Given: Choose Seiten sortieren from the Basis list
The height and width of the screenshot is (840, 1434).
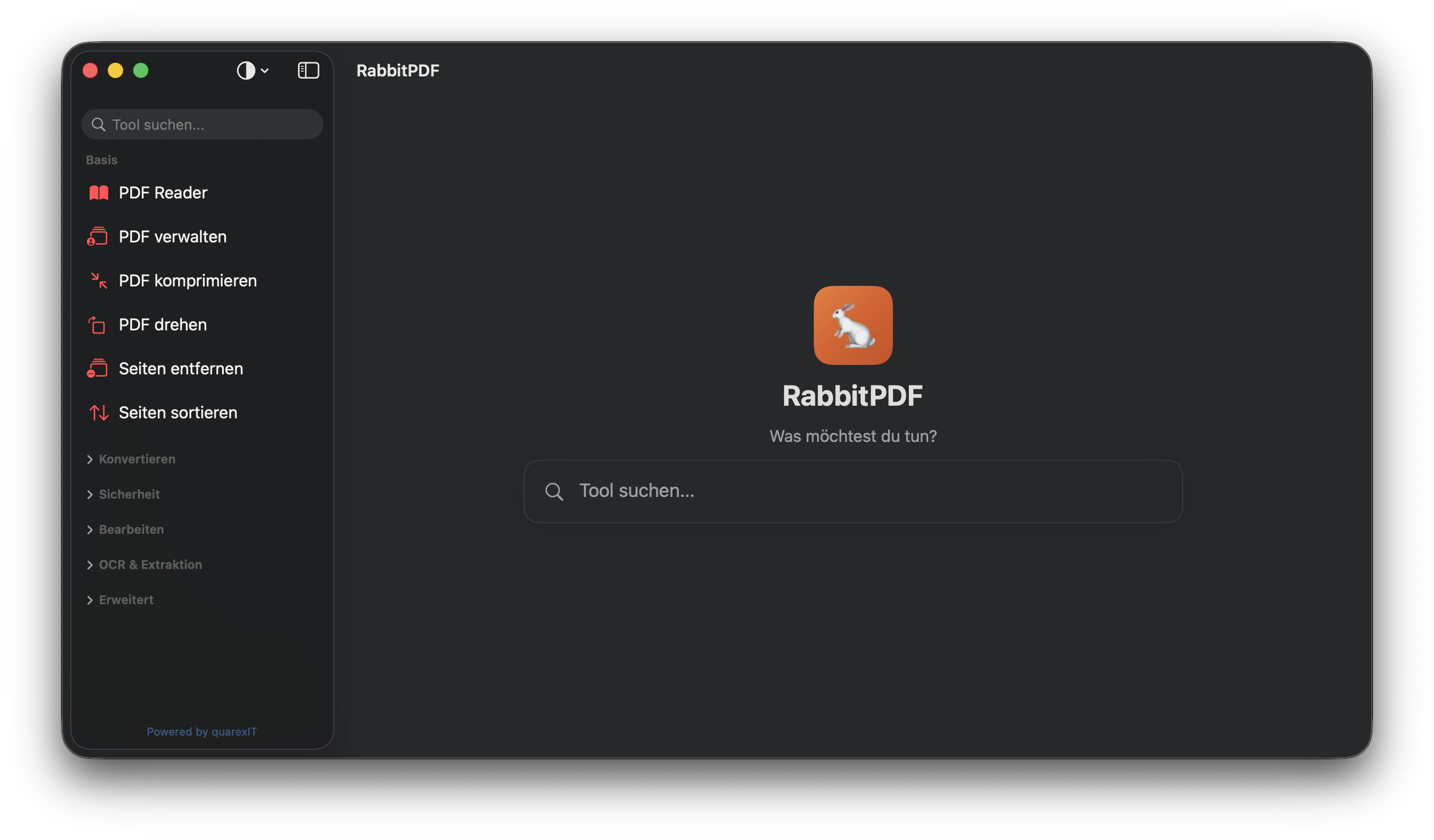Looking at the screenshot, I should [178, 413].
